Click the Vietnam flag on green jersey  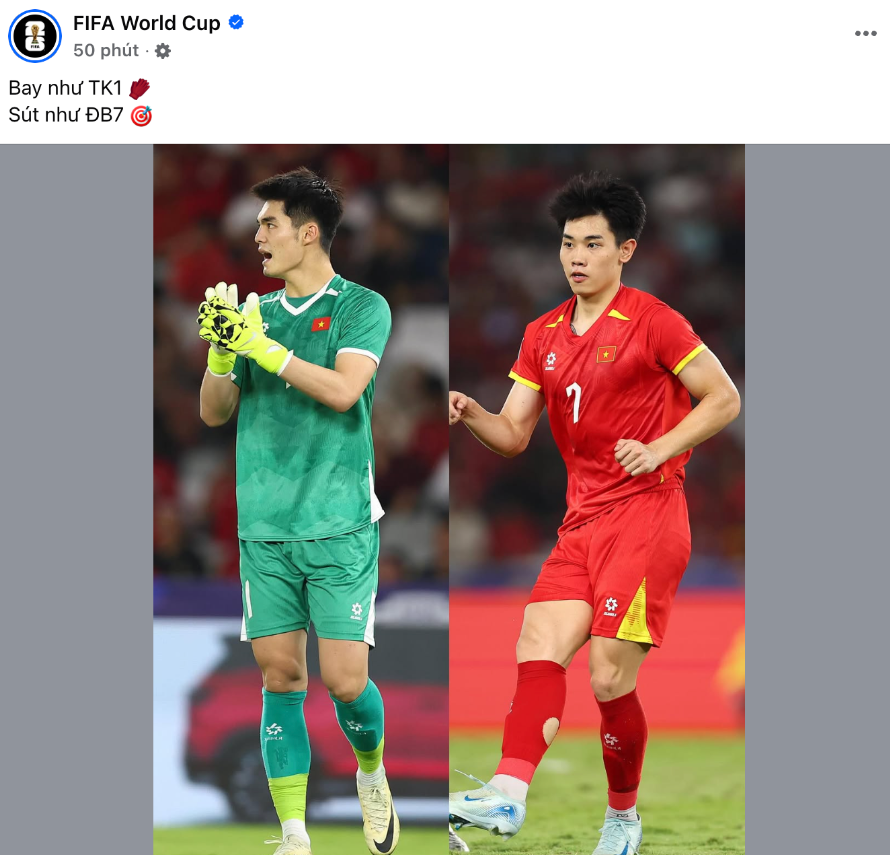click(x=321, y=324)
